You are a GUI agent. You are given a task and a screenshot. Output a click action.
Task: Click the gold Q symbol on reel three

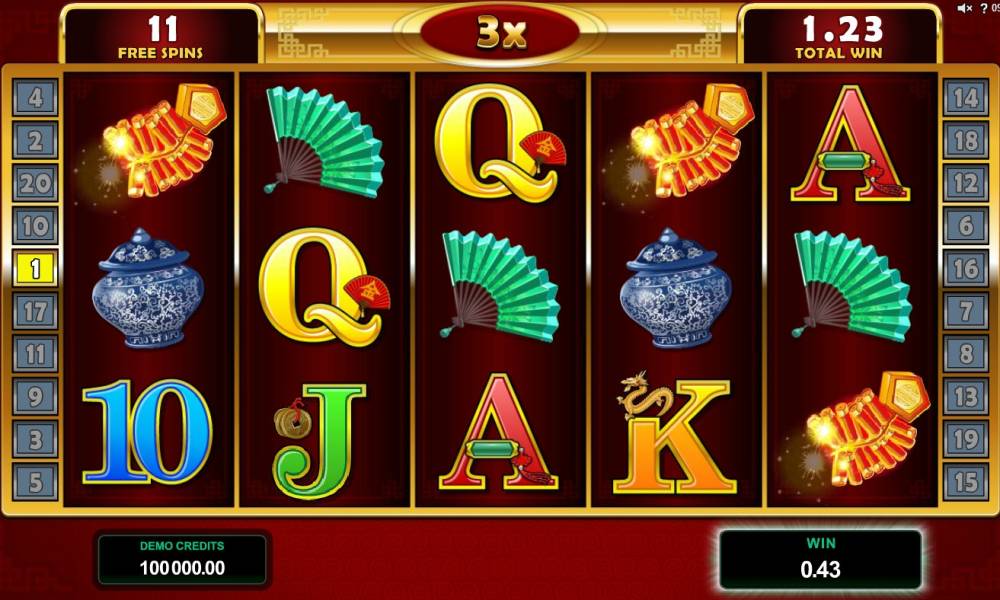[x=500, y=144]
